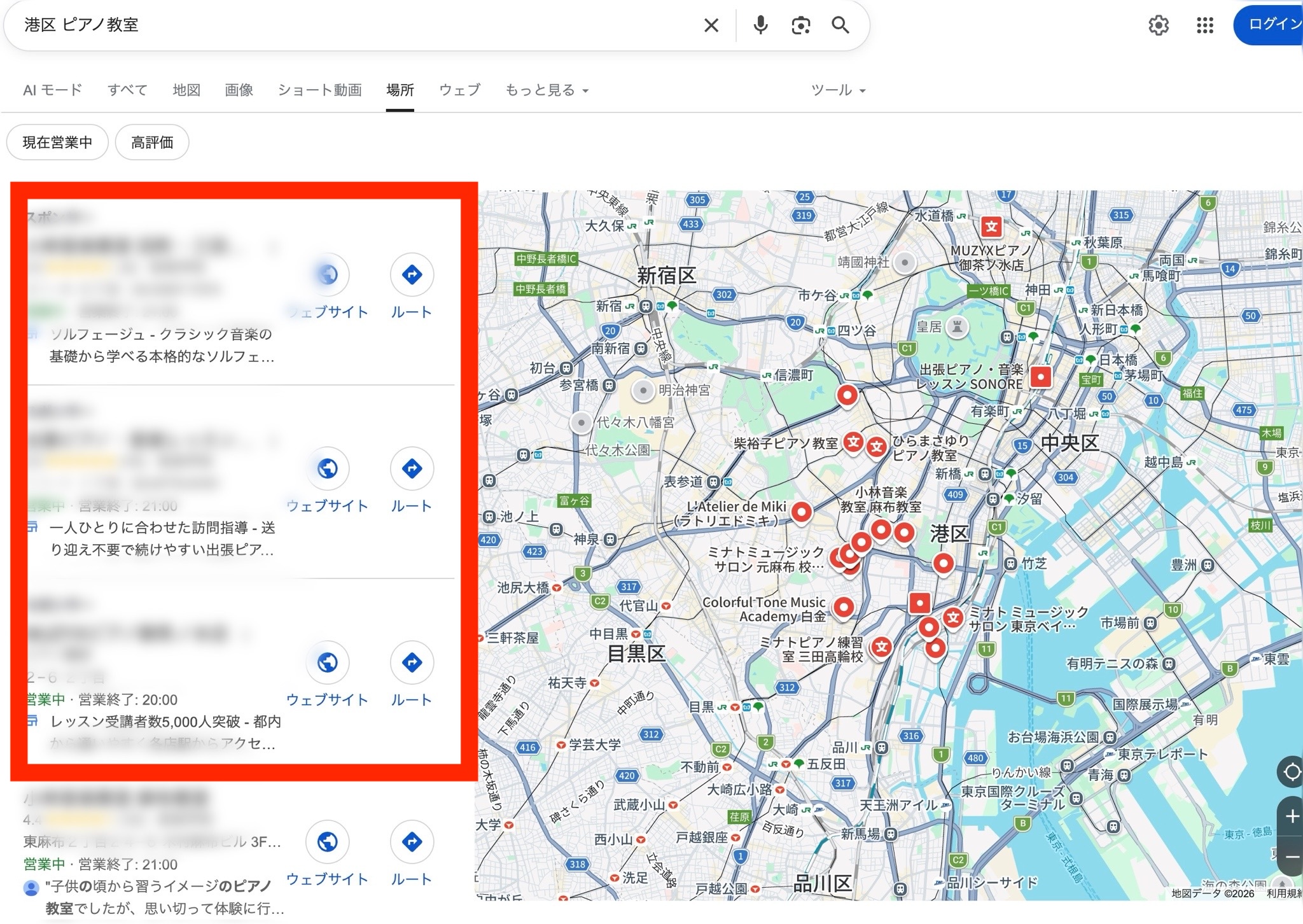
Task: Get route for the 東麻布 listing
Action: tap(412, 842)
